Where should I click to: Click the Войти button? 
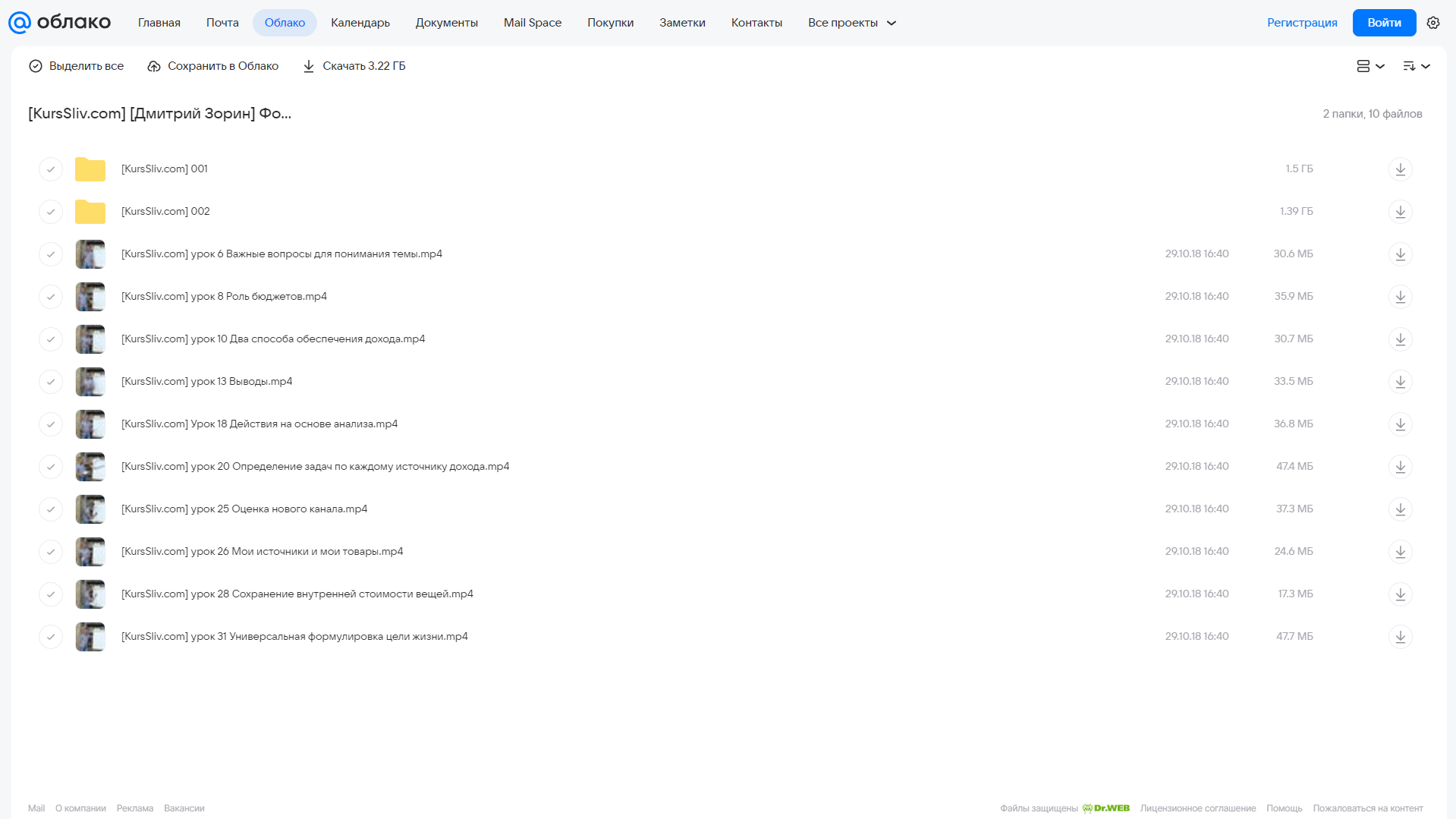(x=1384, y=23)
